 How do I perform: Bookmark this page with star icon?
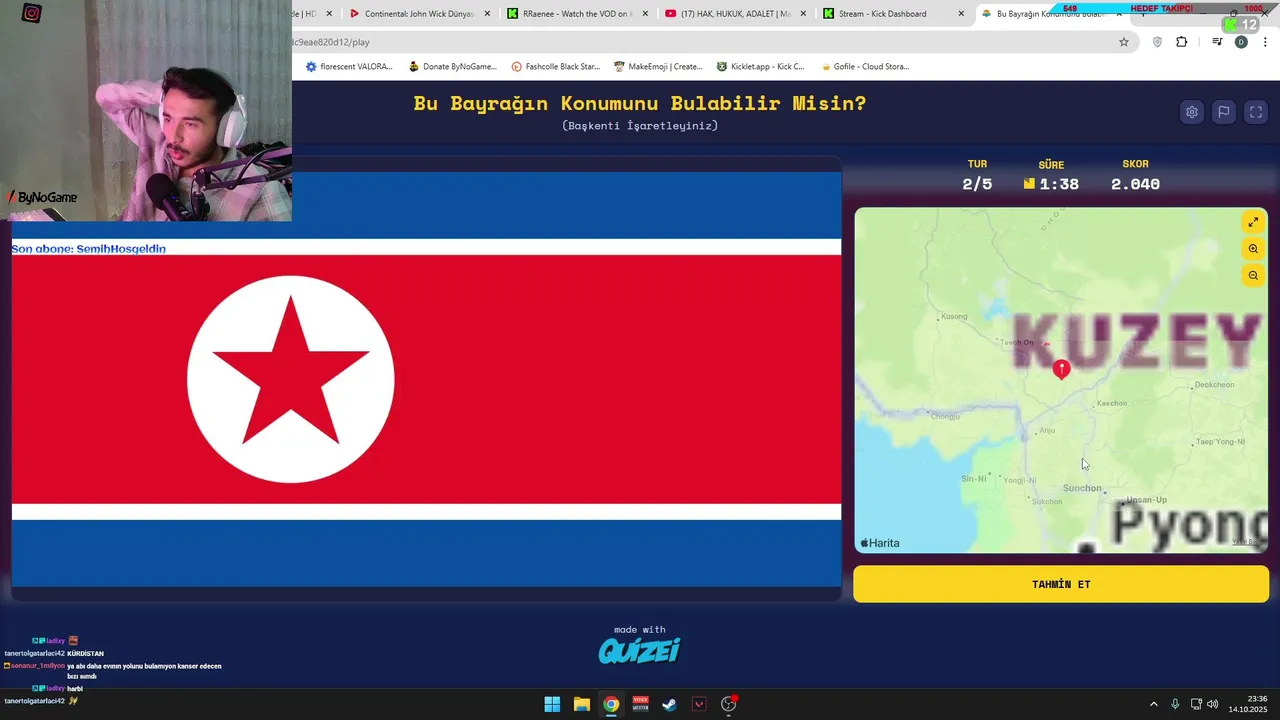pyautogui.click(x=1124, y=42)
